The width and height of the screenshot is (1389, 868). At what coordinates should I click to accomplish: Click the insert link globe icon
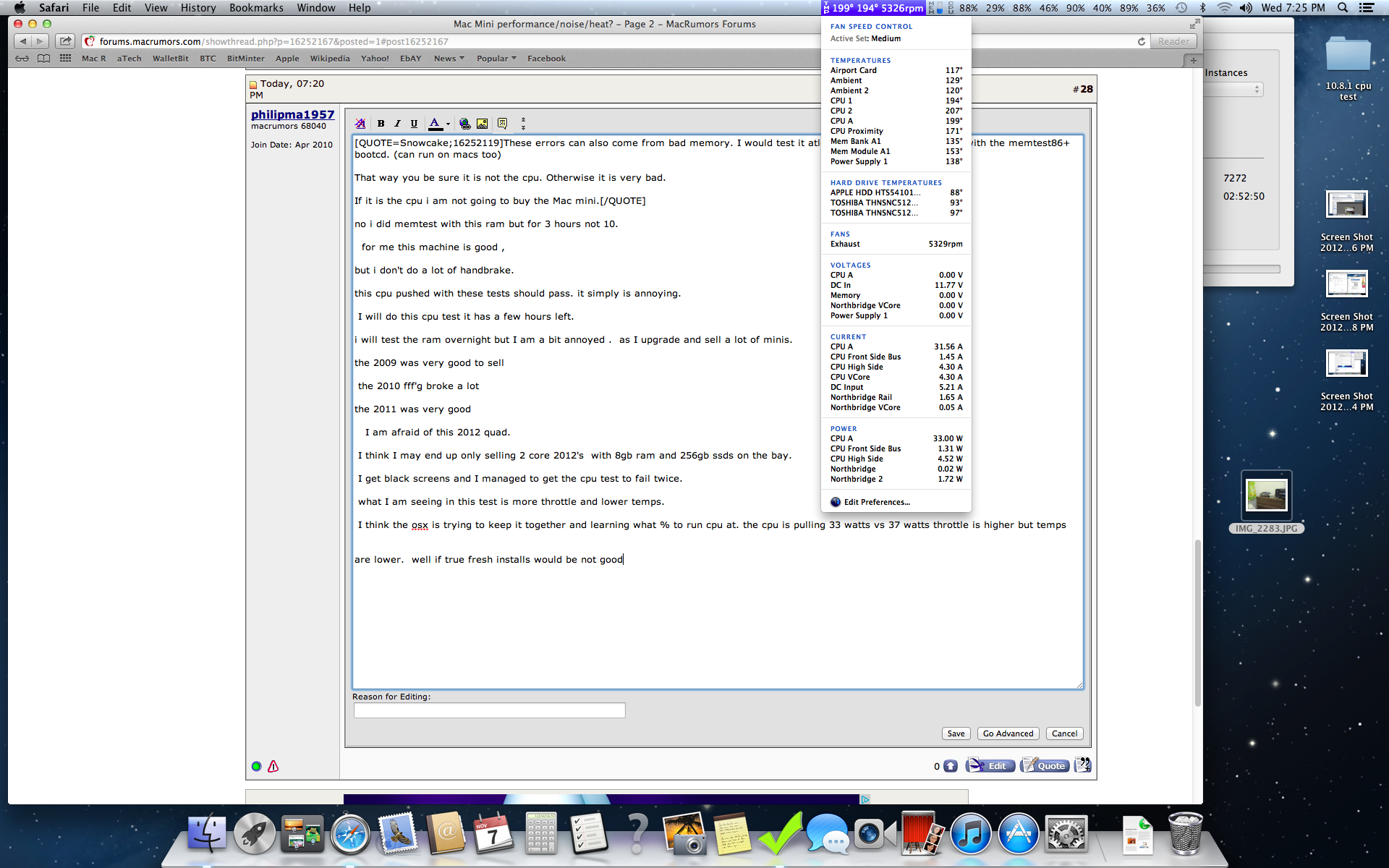[464, 124]
